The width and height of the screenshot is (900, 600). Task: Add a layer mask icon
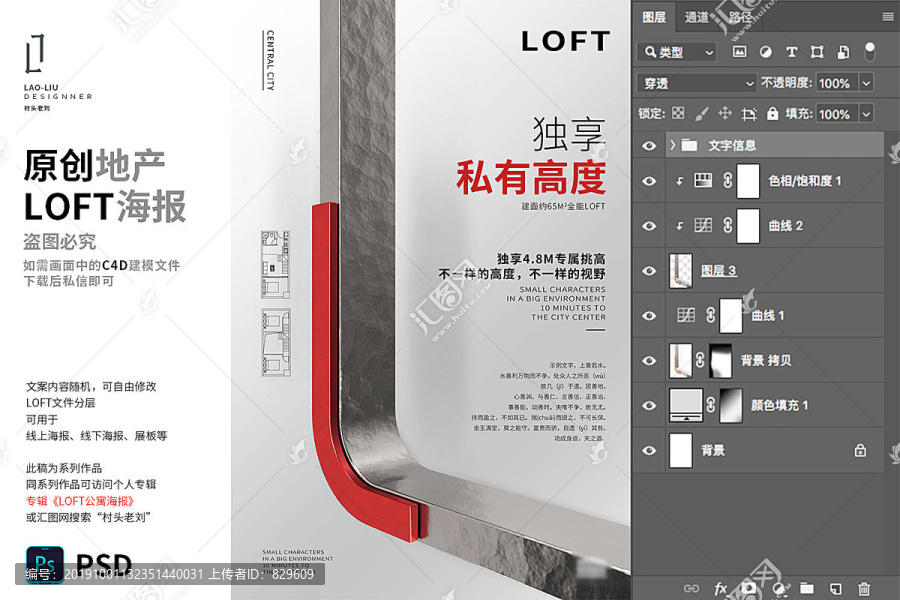748,588
